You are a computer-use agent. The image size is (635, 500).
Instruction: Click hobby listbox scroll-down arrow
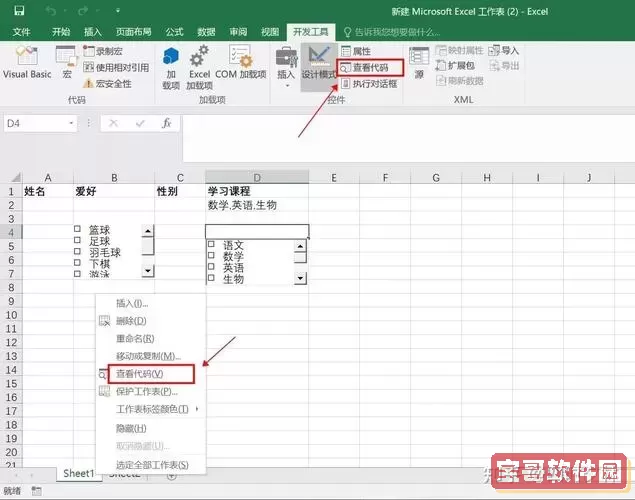coord(148,270)
